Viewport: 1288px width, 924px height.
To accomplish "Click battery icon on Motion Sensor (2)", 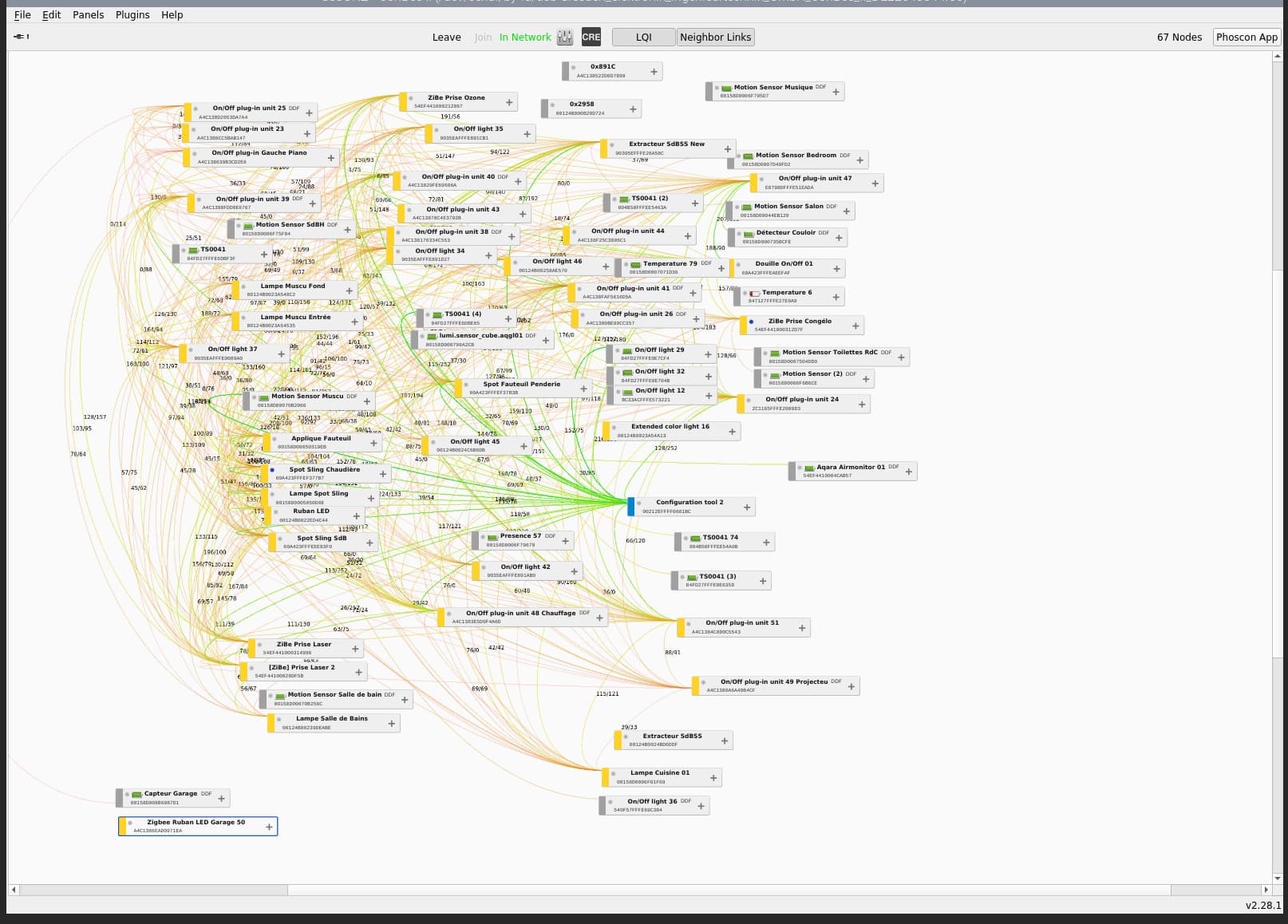I will (776, 374).
